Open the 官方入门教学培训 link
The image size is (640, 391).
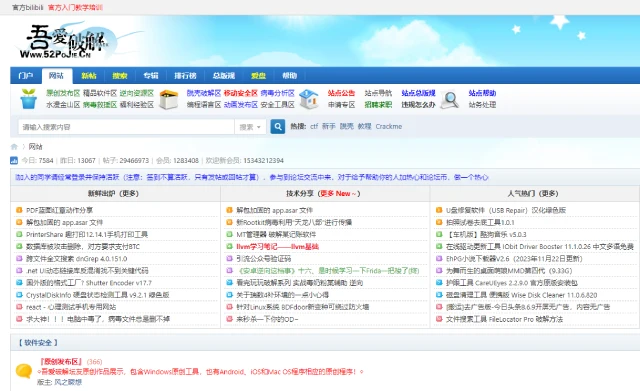point(75,7)
